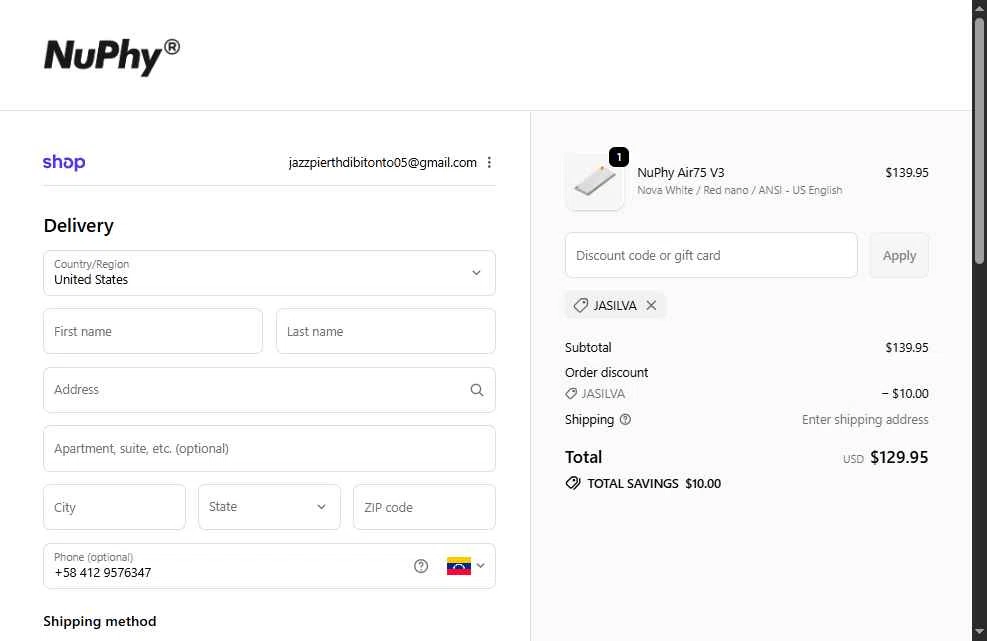The width and height of the screenshot is (987, 641).
Task: Click the Total price $129.95
Action: coord(899,457)
